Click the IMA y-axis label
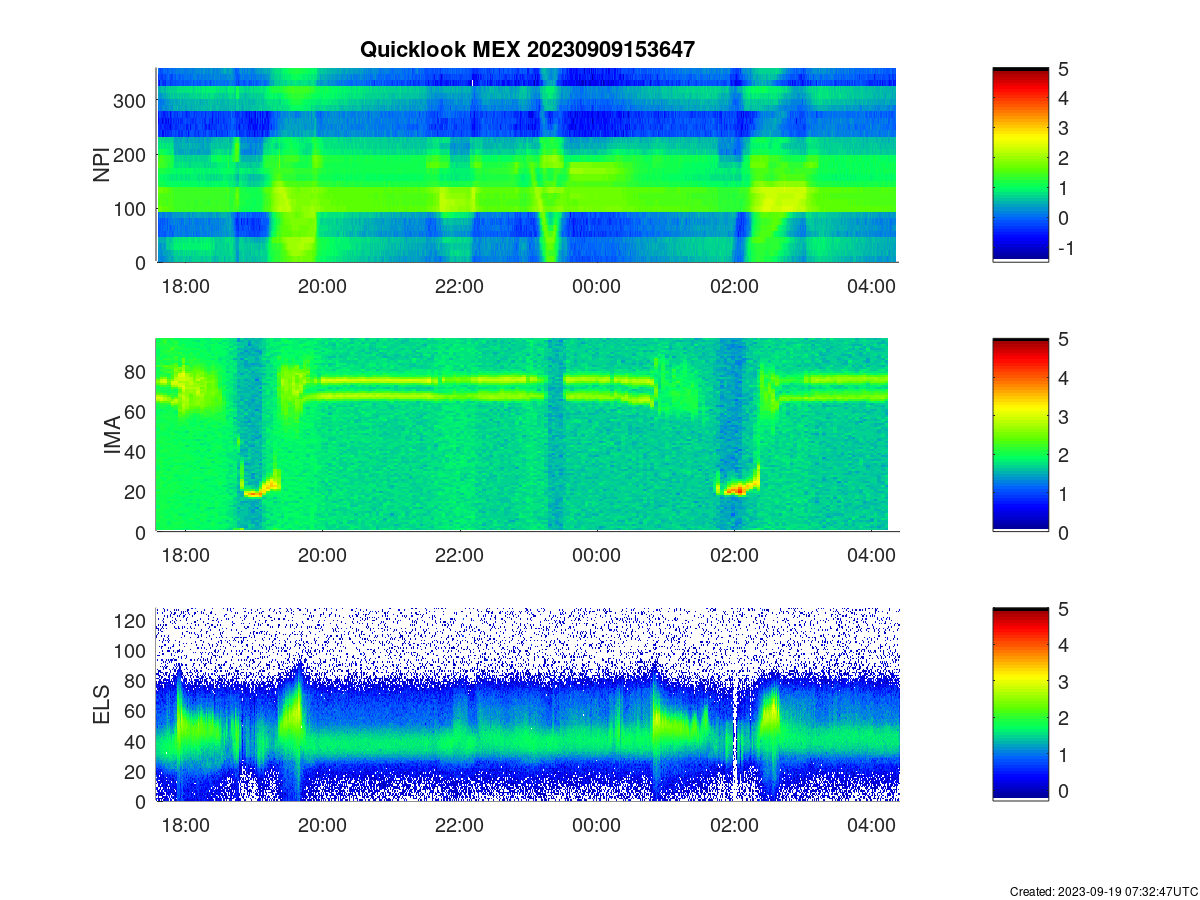Screen dimensions: 1200x900 tap(112, 435)
